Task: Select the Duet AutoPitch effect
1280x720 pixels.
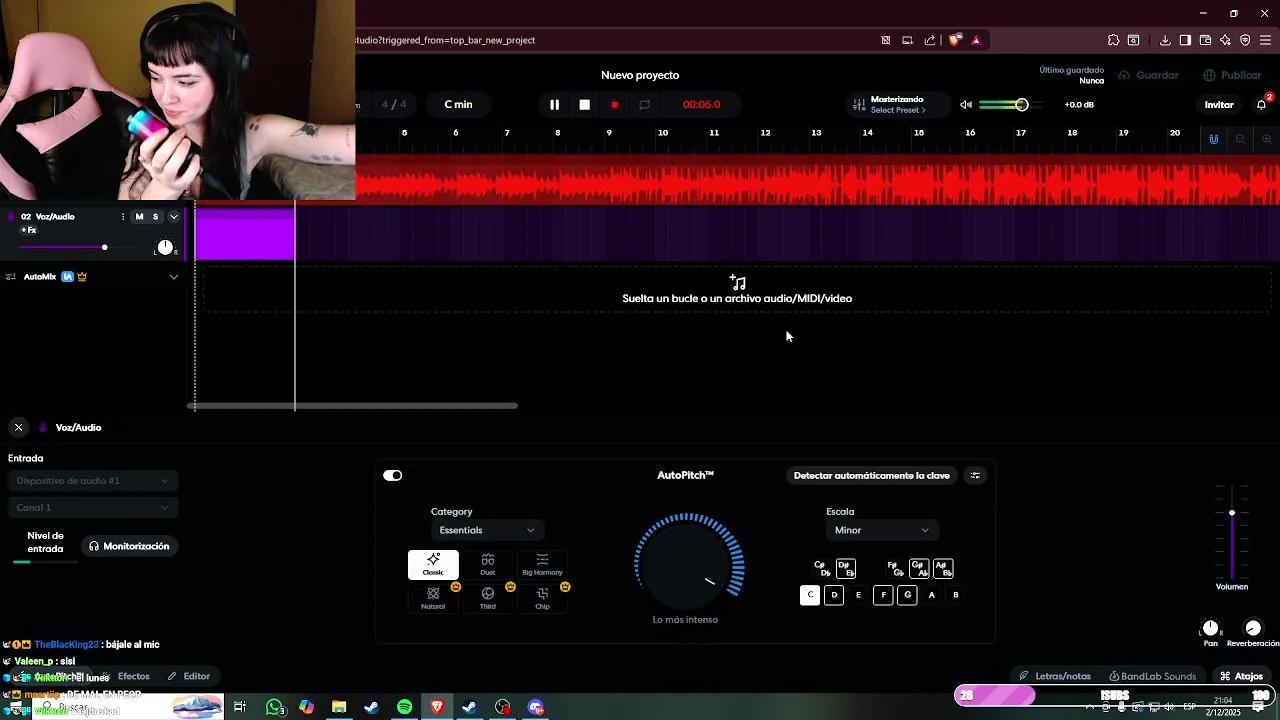Action: click(x=487, y=565)
